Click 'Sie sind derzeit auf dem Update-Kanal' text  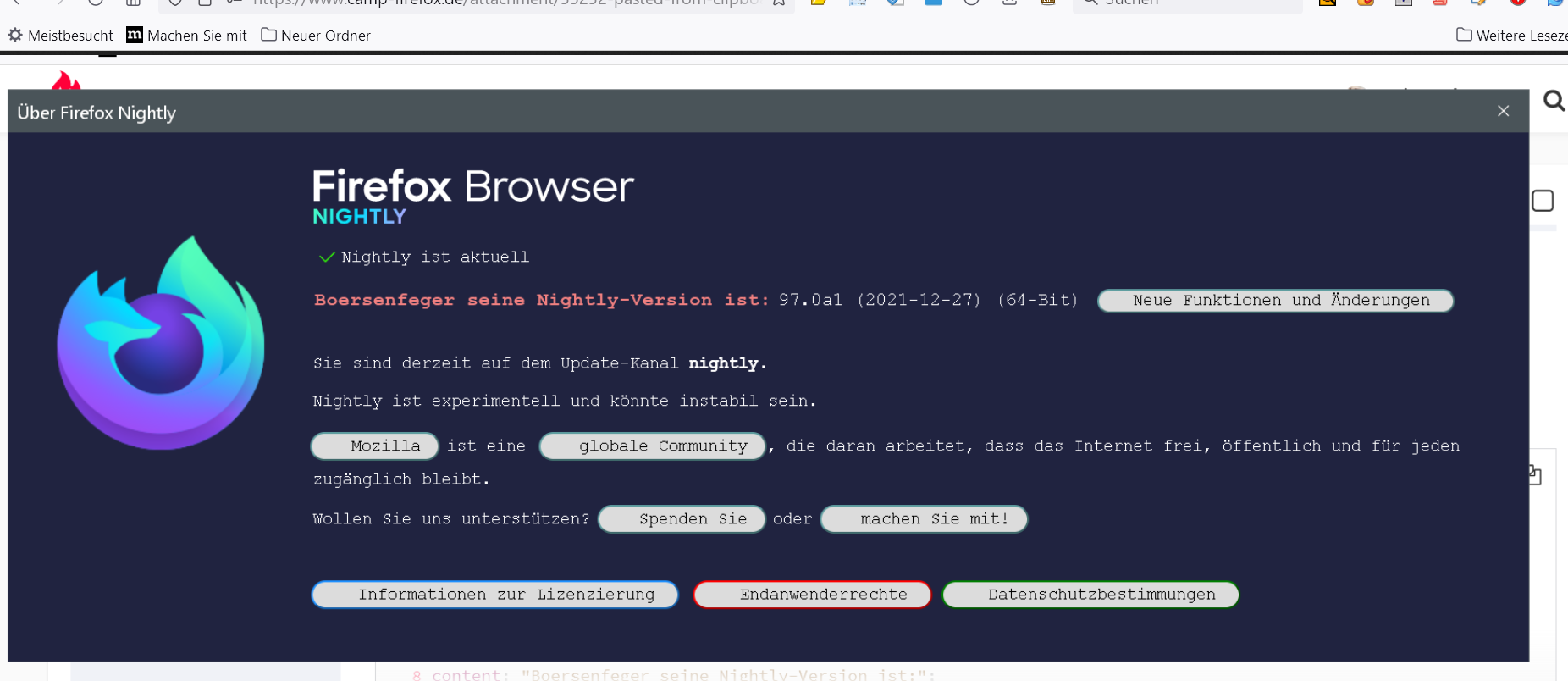click(495, 363)
